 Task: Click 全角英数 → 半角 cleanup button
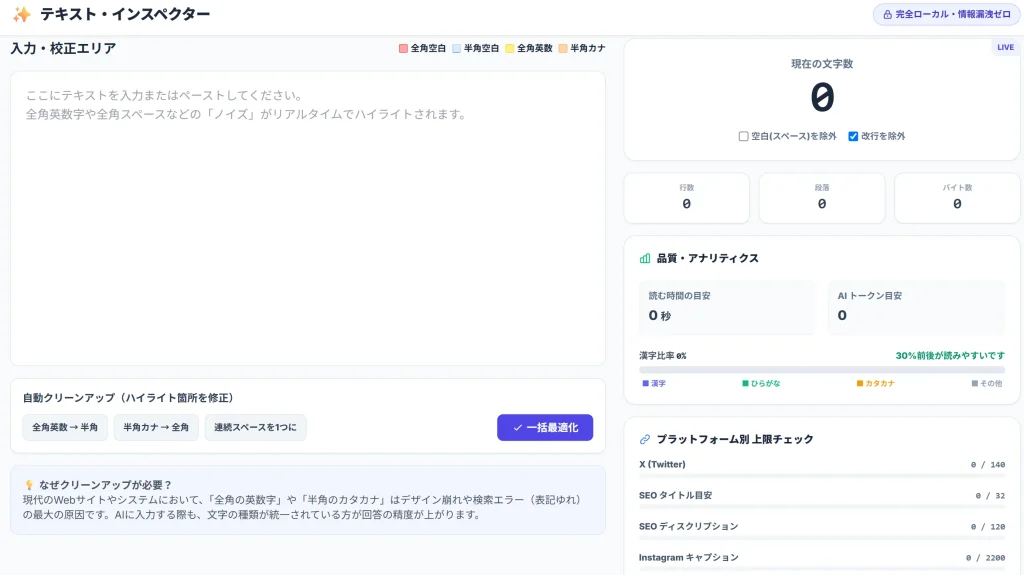click(x=65, y=427)
